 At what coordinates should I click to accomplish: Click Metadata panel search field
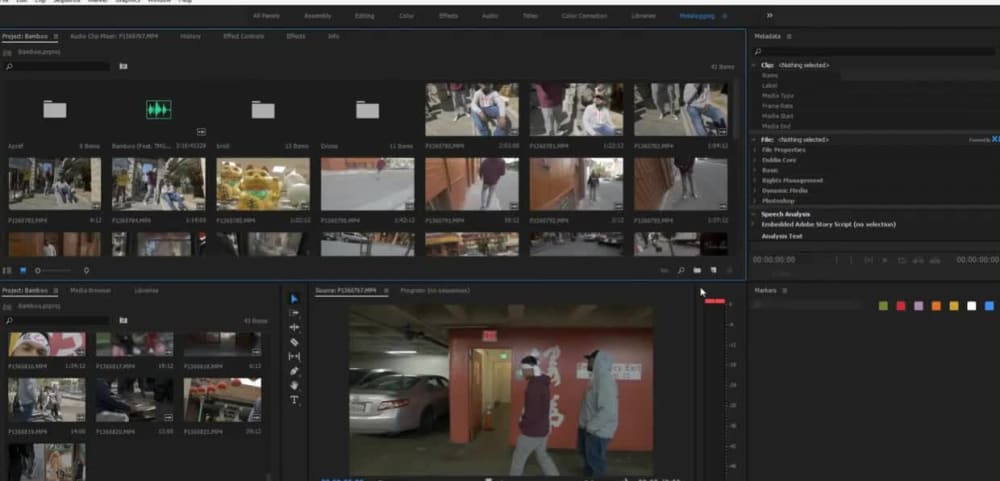tap(874, 51)
